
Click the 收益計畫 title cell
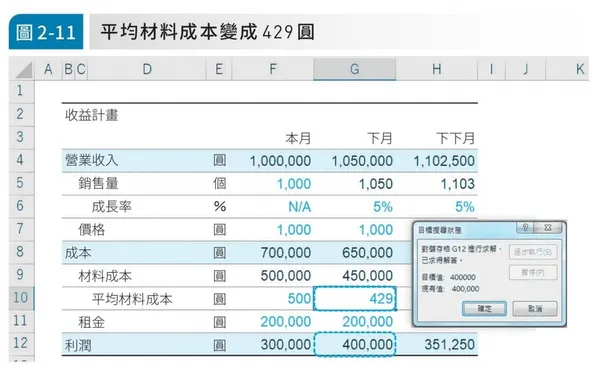coord(91,115)
